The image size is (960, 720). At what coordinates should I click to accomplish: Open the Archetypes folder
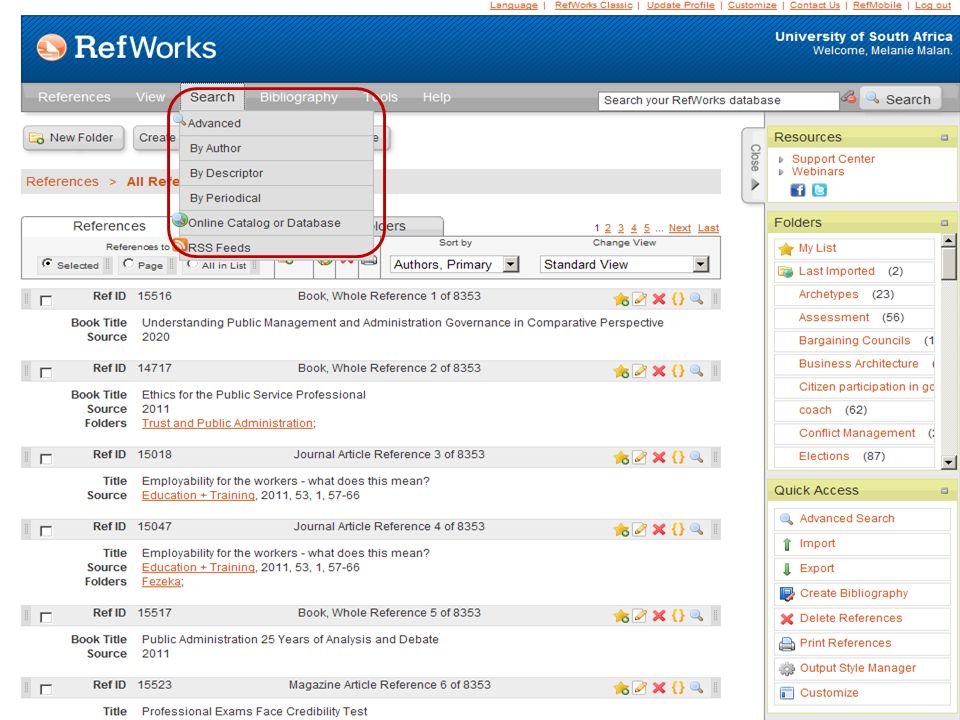[828, 294]
